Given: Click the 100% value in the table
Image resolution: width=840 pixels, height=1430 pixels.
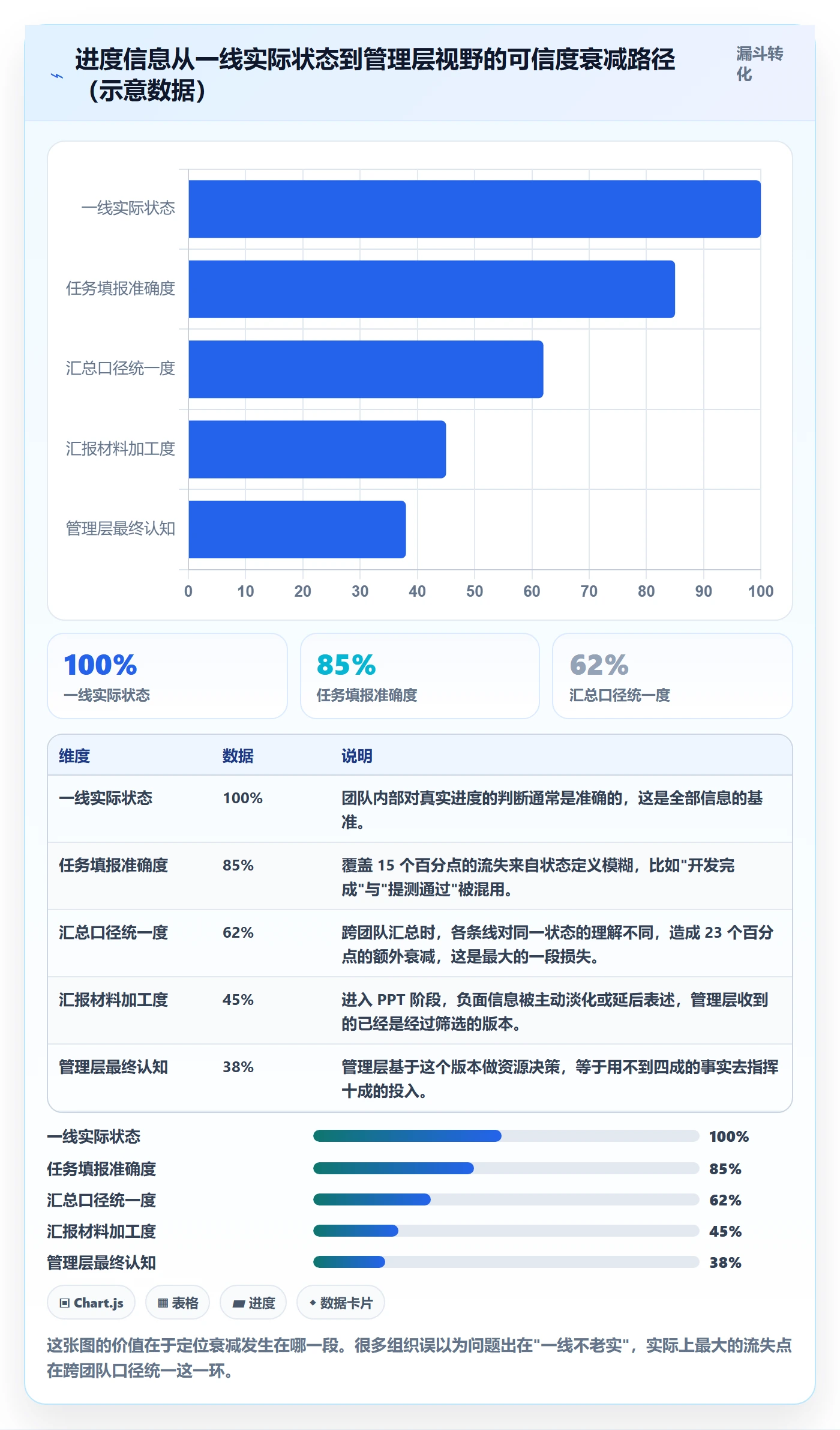Looking at the screenshot, I should pos(243,798).
